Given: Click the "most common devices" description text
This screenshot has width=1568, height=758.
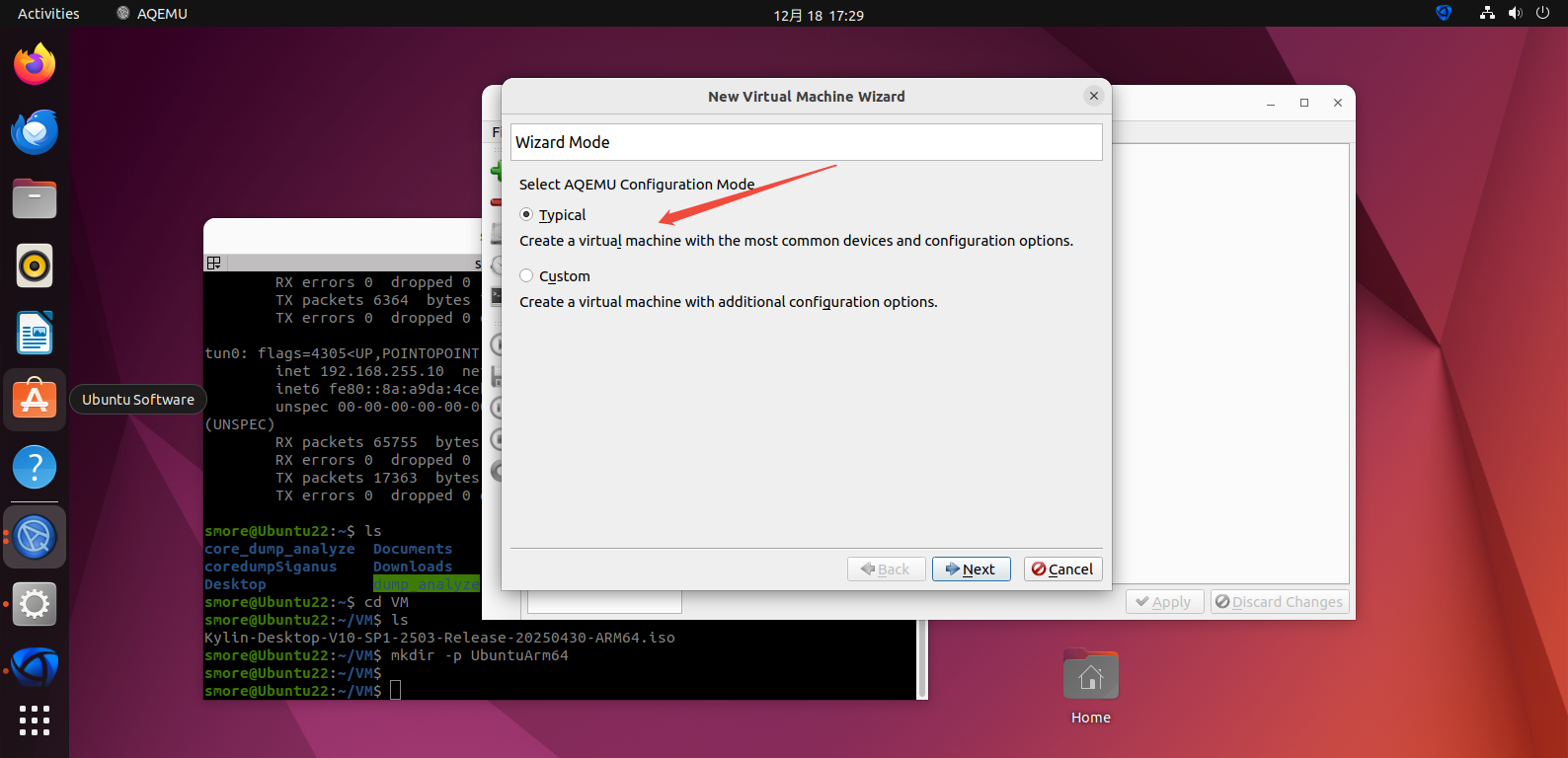Looking at the screenshot, I should 796,241.
